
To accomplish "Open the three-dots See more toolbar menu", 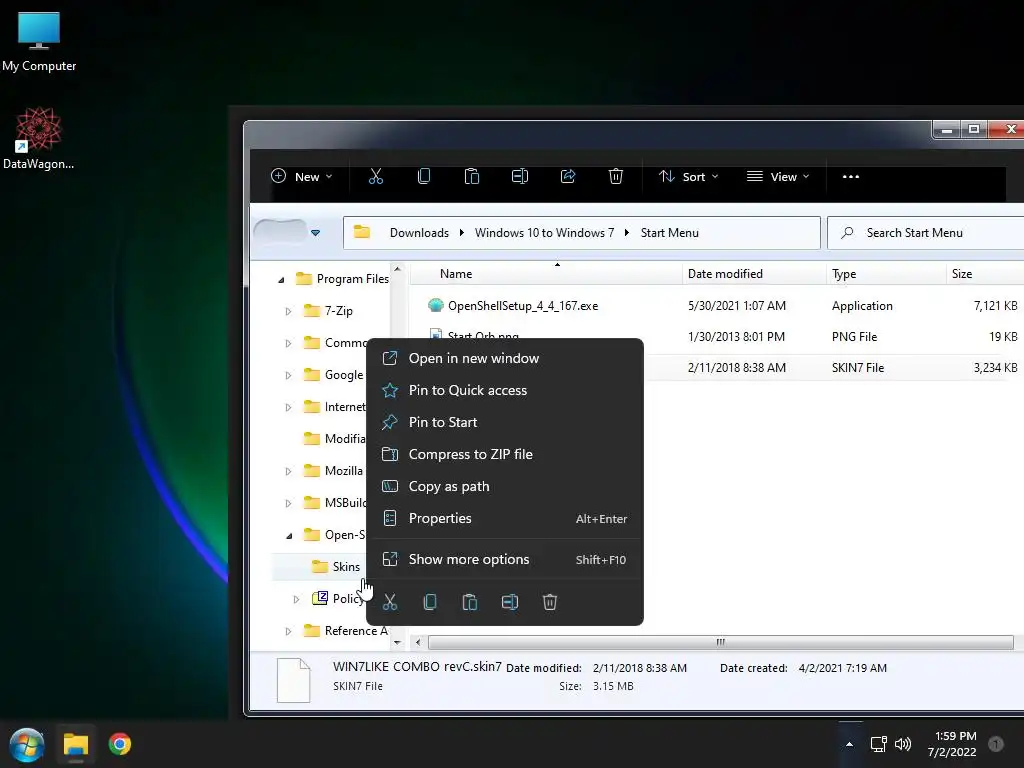I will point(850,176).
